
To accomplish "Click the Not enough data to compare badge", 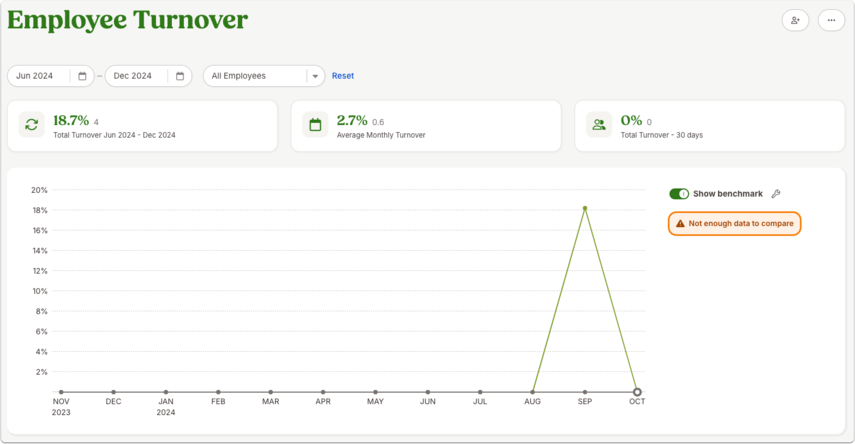I will (x=734, y=224).
